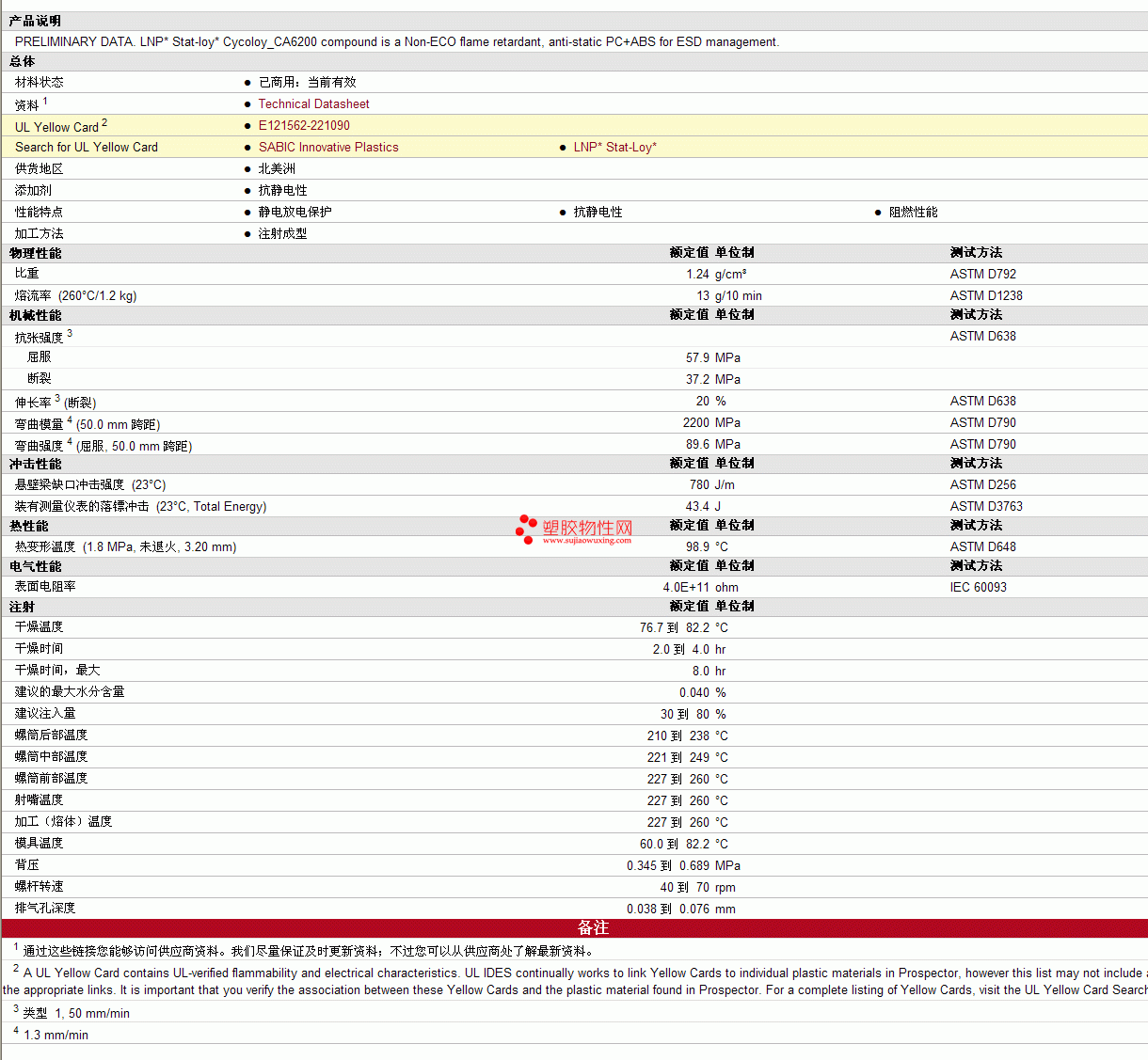The width and height of the screenshot is (1148, 1060).
Task: Select the '注射成型' processing method entry
Action: [x=282, y=233]
